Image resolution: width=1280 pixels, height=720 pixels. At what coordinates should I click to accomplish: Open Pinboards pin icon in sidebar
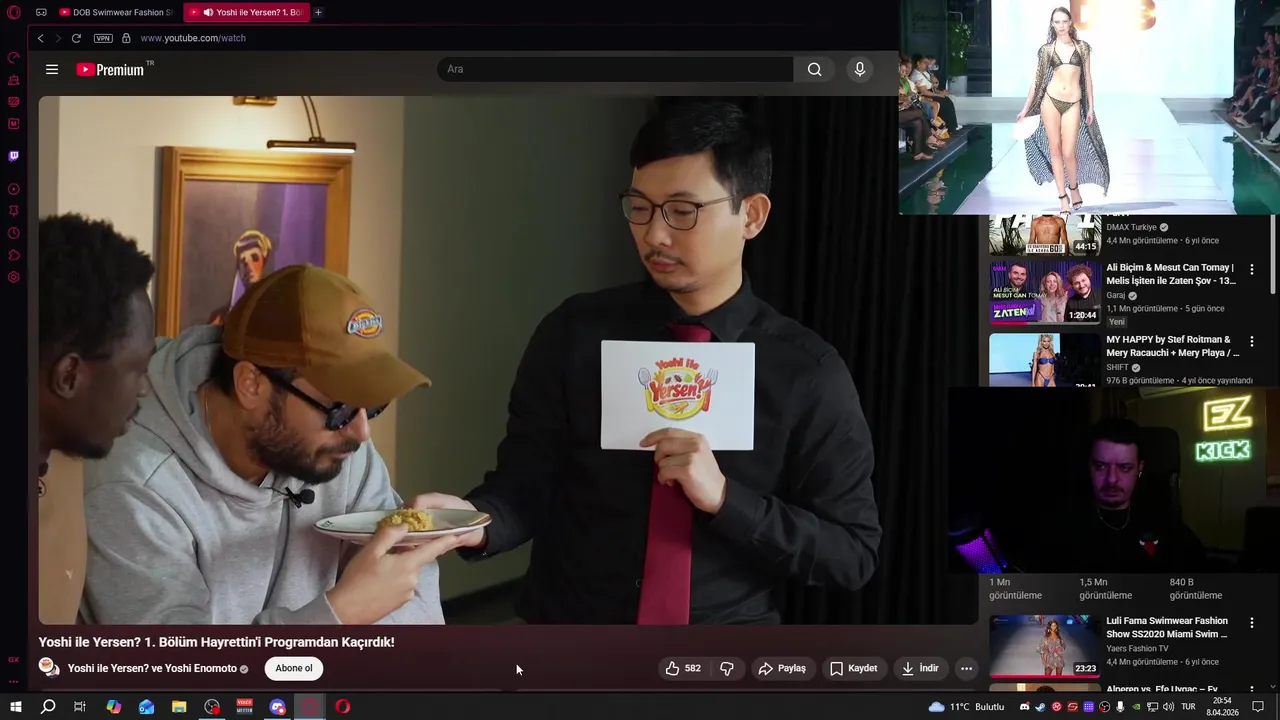[x=14, y=211]
